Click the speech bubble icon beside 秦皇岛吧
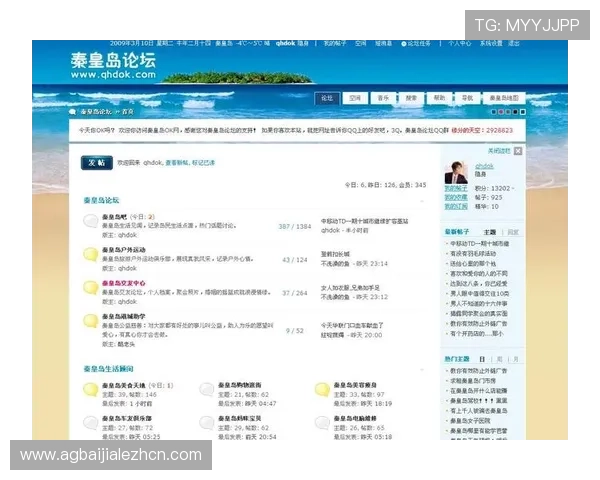 91,221
